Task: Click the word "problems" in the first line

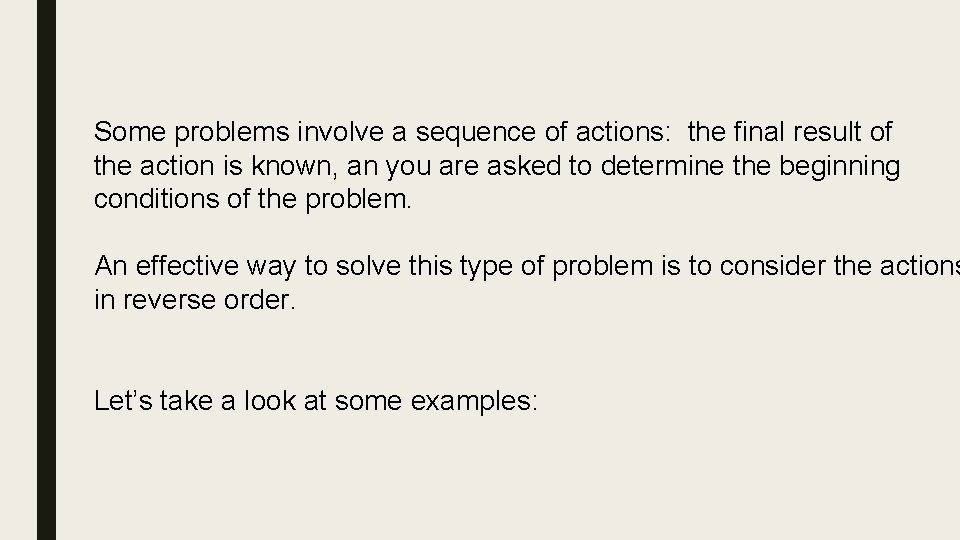Action: point(231,133)
